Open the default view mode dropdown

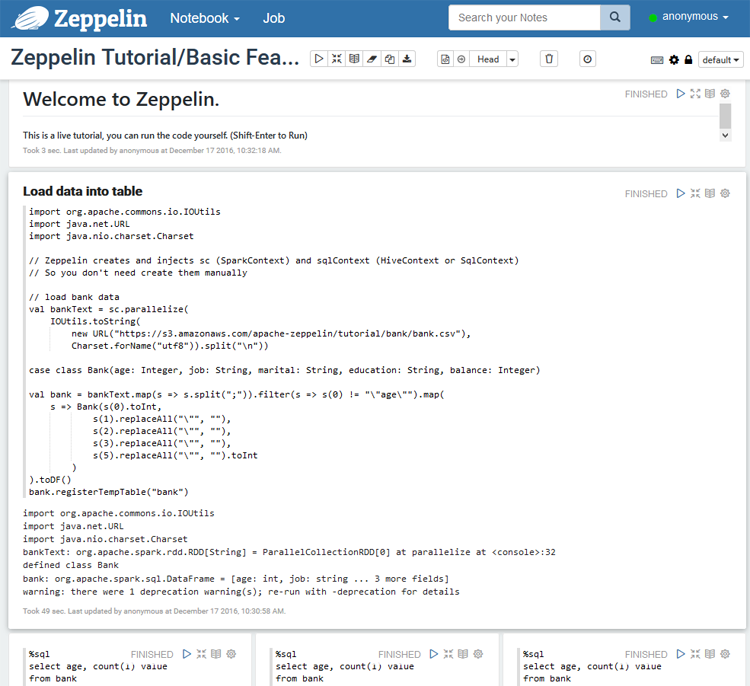(x=721, y=60)
